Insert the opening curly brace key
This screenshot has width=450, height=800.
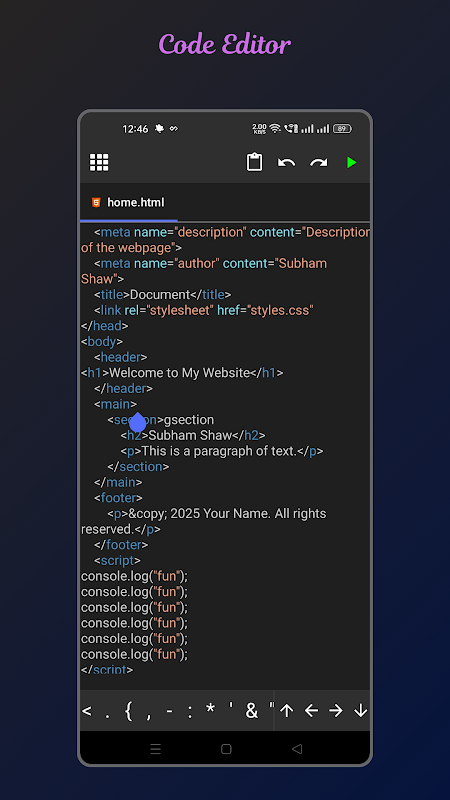(128, 711)
